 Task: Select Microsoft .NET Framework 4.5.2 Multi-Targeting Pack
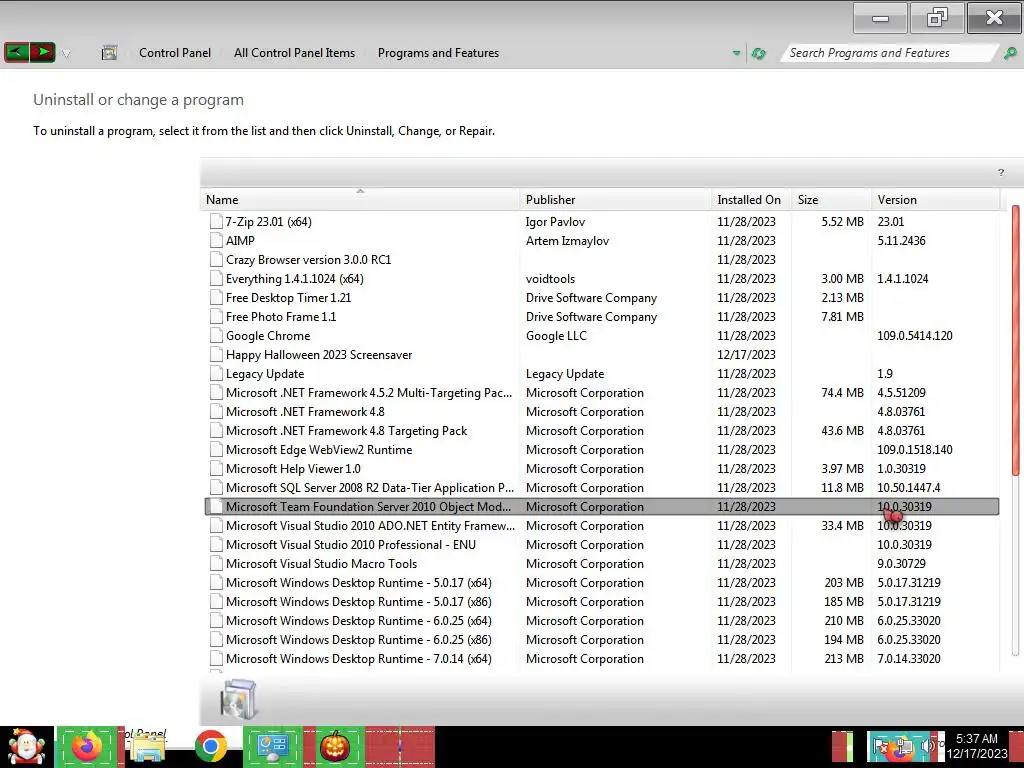click(x=601, y=392)
